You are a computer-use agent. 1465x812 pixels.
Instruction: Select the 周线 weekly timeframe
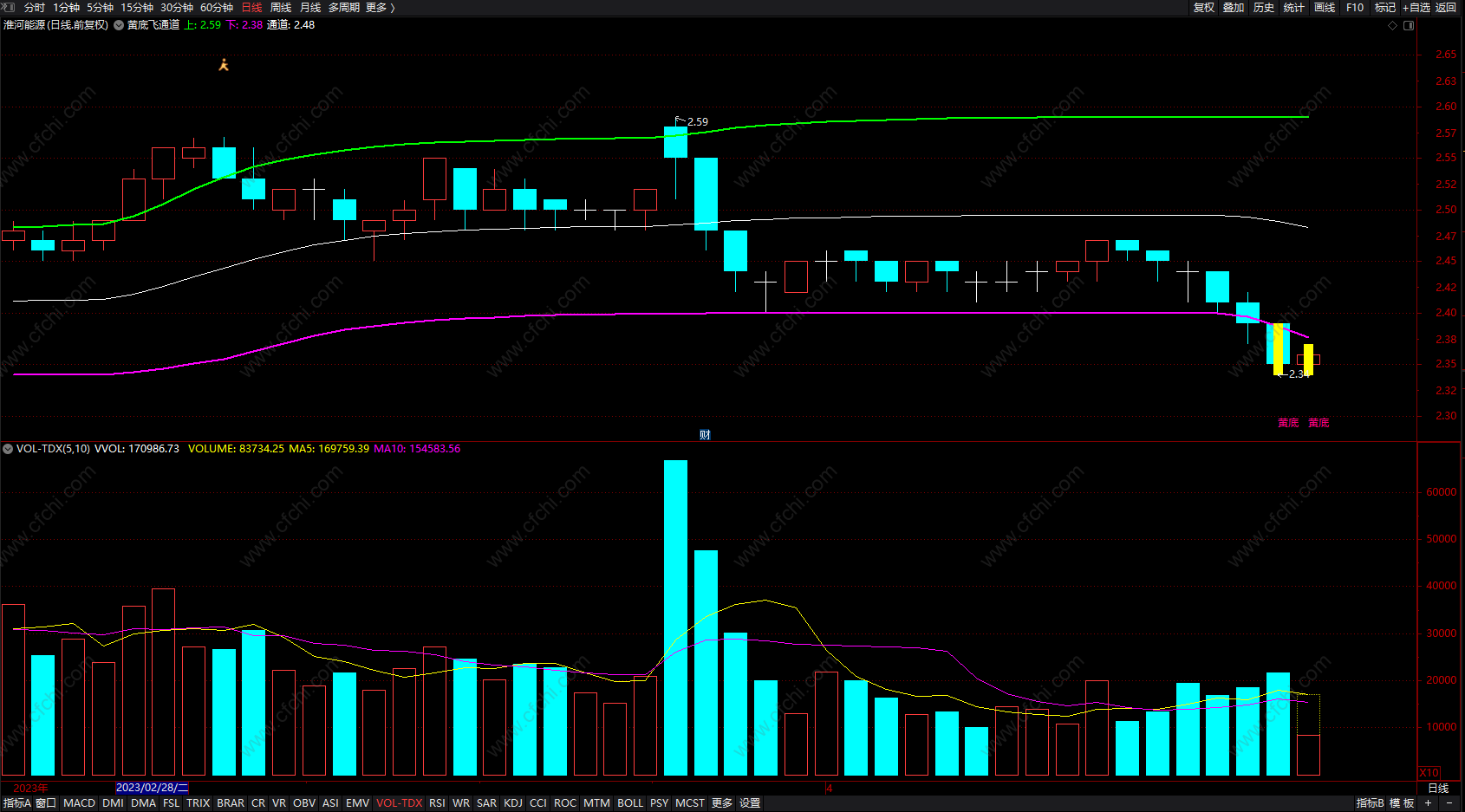coord(281,7)
